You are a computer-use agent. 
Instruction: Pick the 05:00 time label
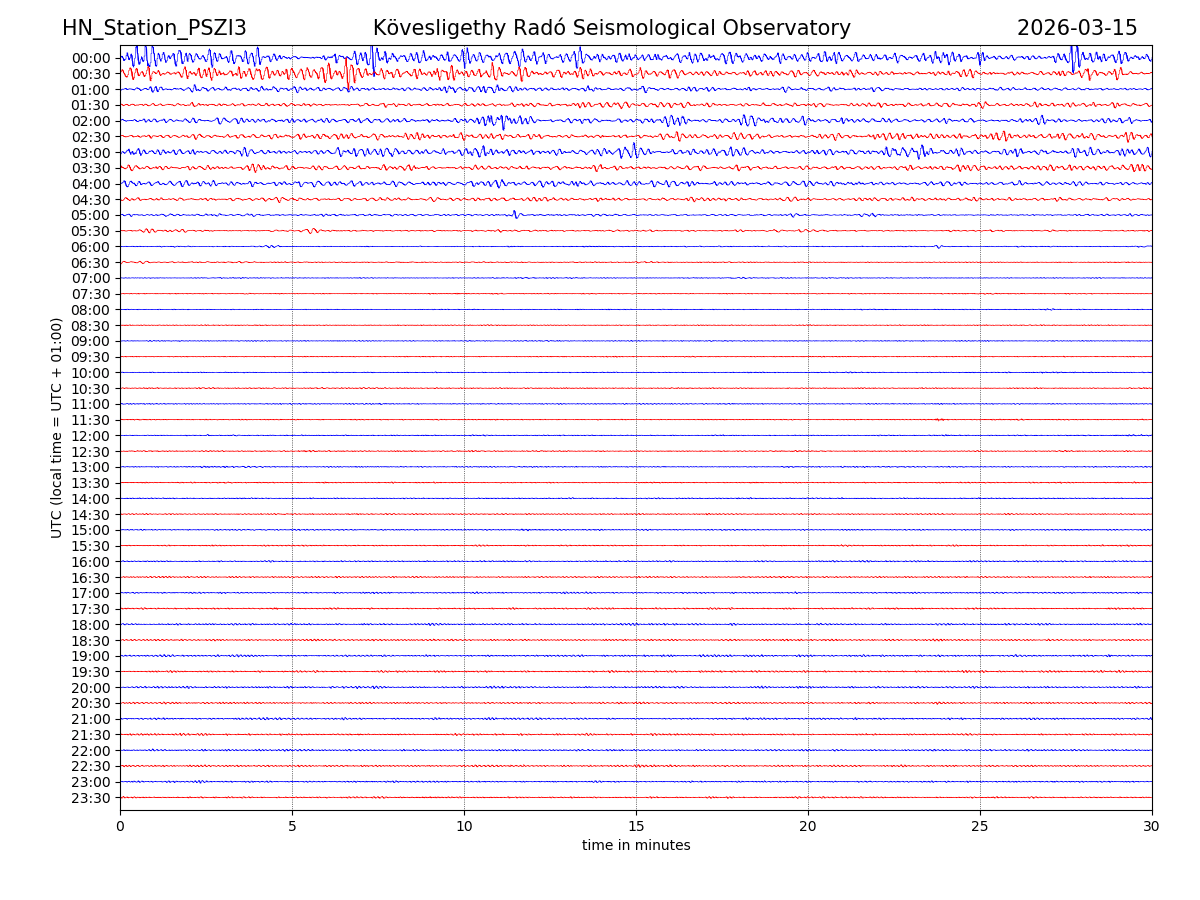click(x=90, y=216)
